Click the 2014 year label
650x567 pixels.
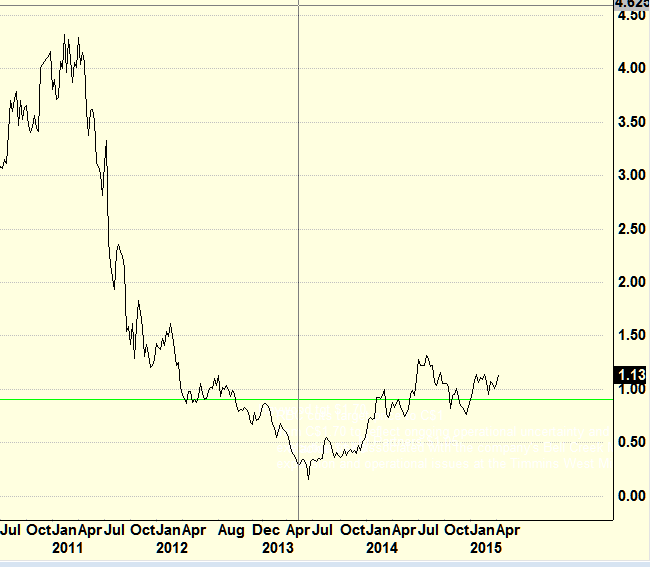(382, 548)
